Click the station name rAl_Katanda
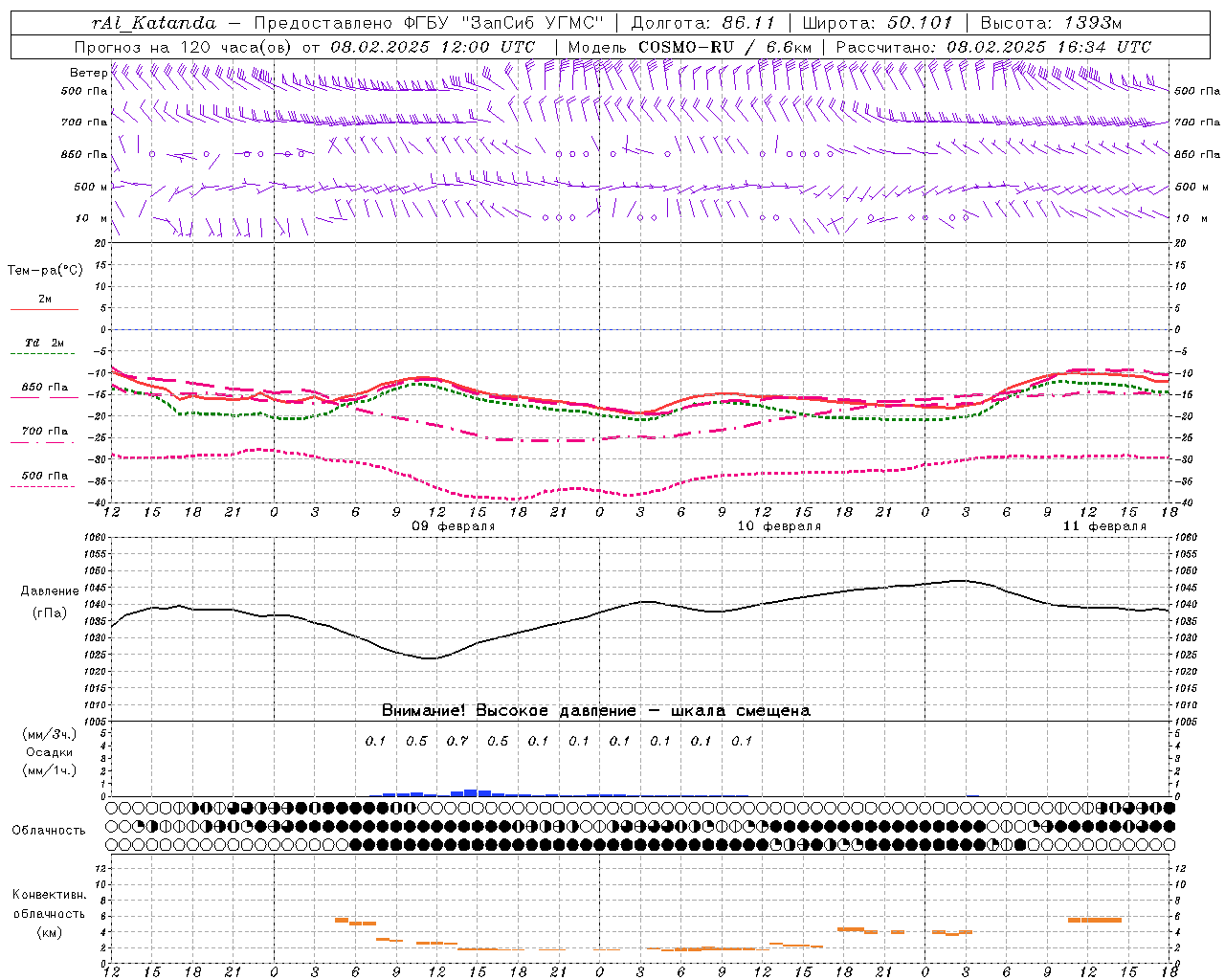This screenshot has width=1225, height=980. [155, 23]
